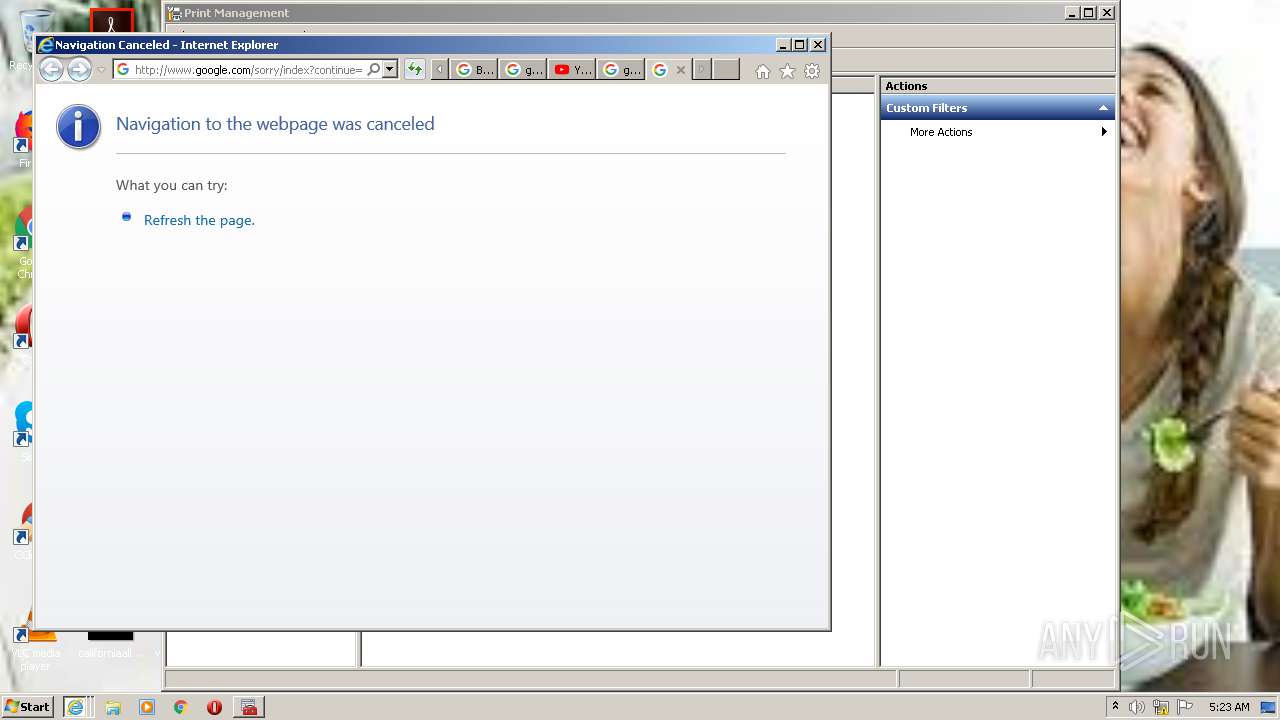
Task: Click the 5:23 AM clock
Action: click(1229, 707)
